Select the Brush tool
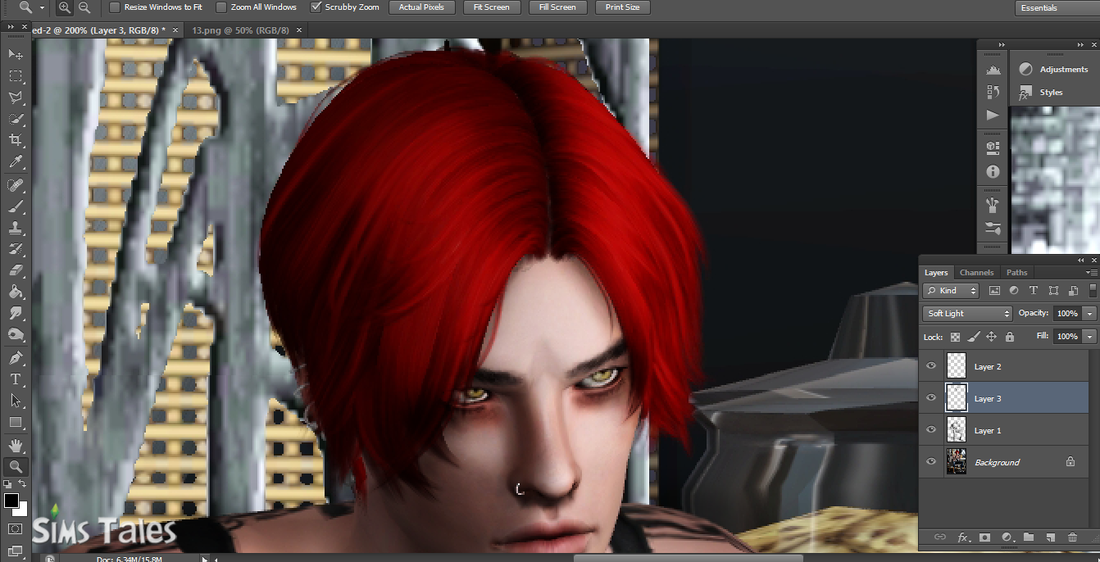1100x562 pixels. (x=15, y=207)
